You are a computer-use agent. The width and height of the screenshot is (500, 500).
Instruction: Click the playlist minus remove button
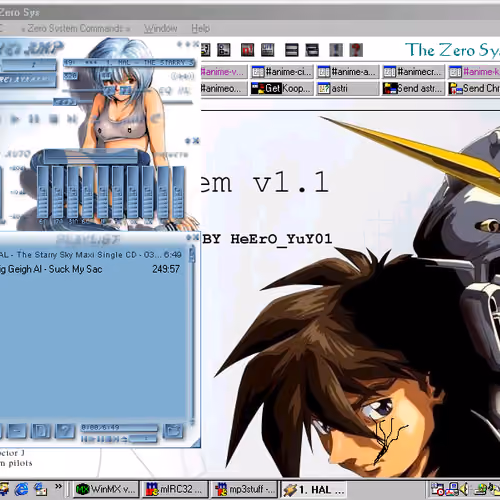(x=17, y=431)
